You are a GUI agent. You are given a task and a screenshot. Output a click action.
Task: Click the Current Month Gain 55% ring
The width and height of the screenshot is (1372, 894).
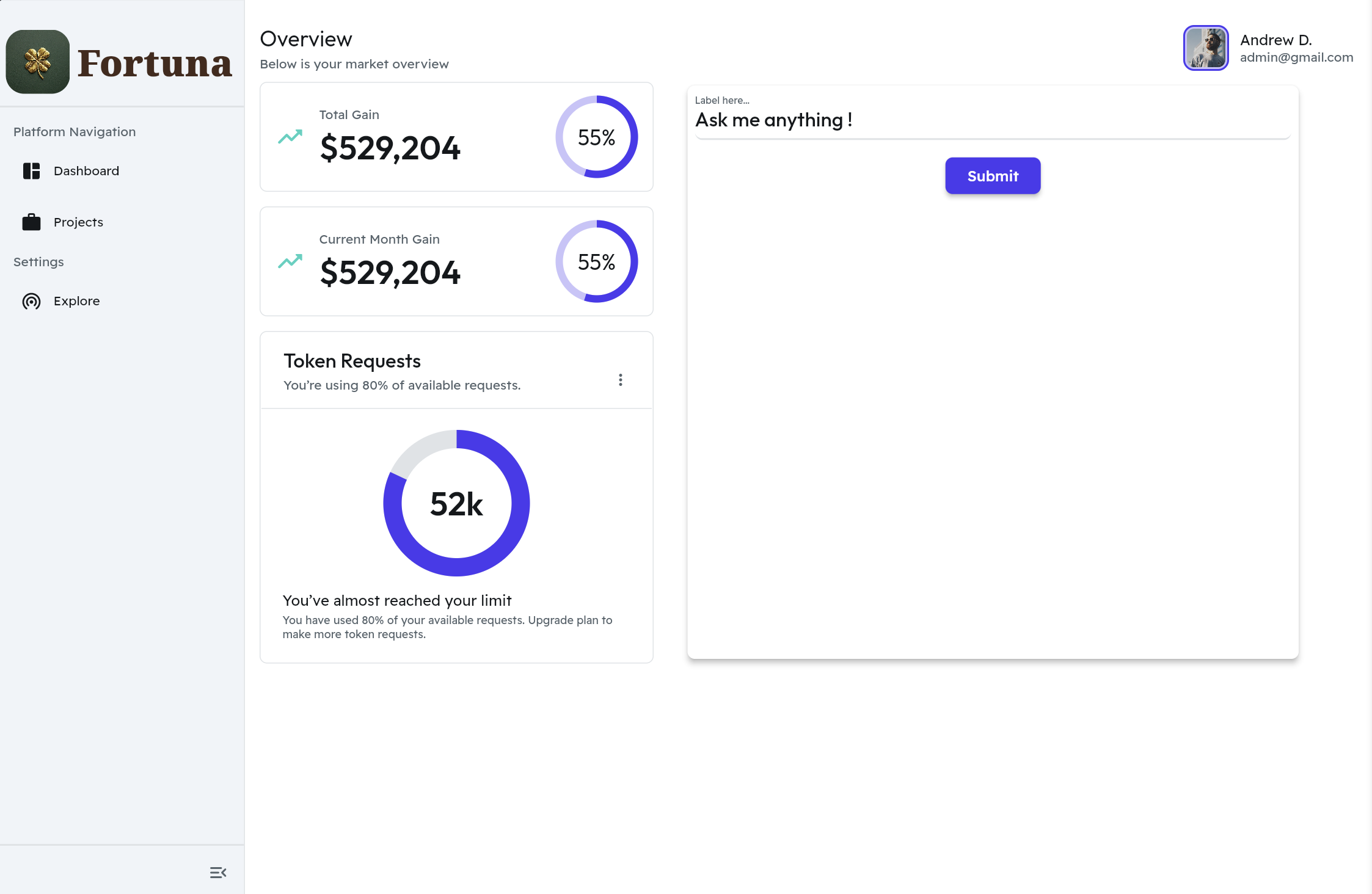[596, 261]
